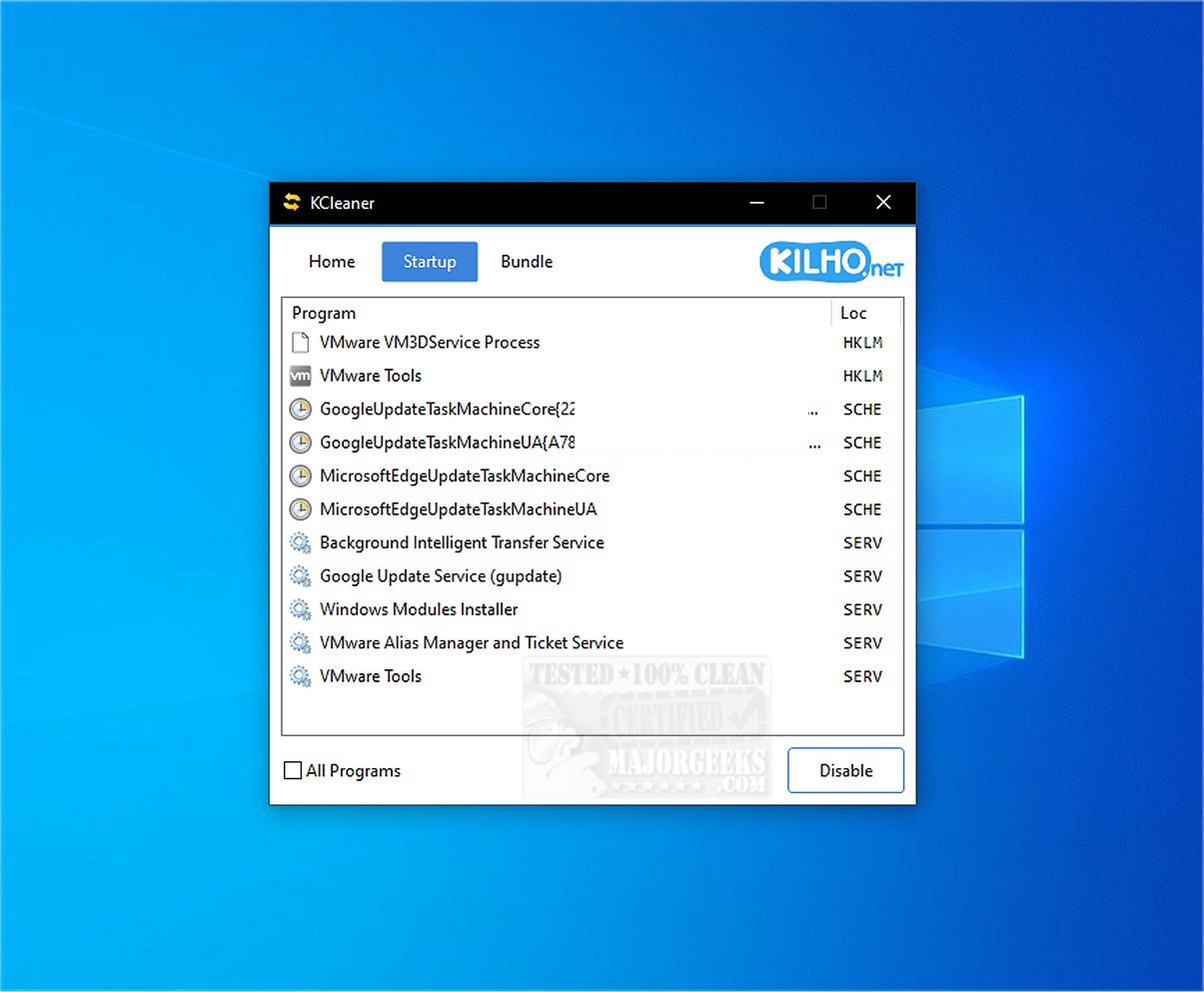
Task: Minimize the KCleaner window
Action: (x=756, y=203)
